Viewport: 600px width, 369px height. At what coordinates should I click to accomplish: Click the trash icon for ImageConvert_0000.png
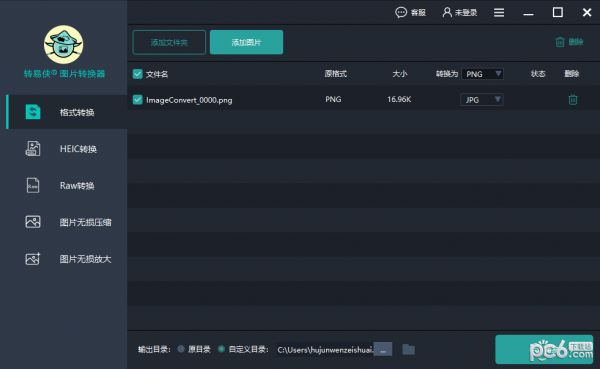(572, 100)
